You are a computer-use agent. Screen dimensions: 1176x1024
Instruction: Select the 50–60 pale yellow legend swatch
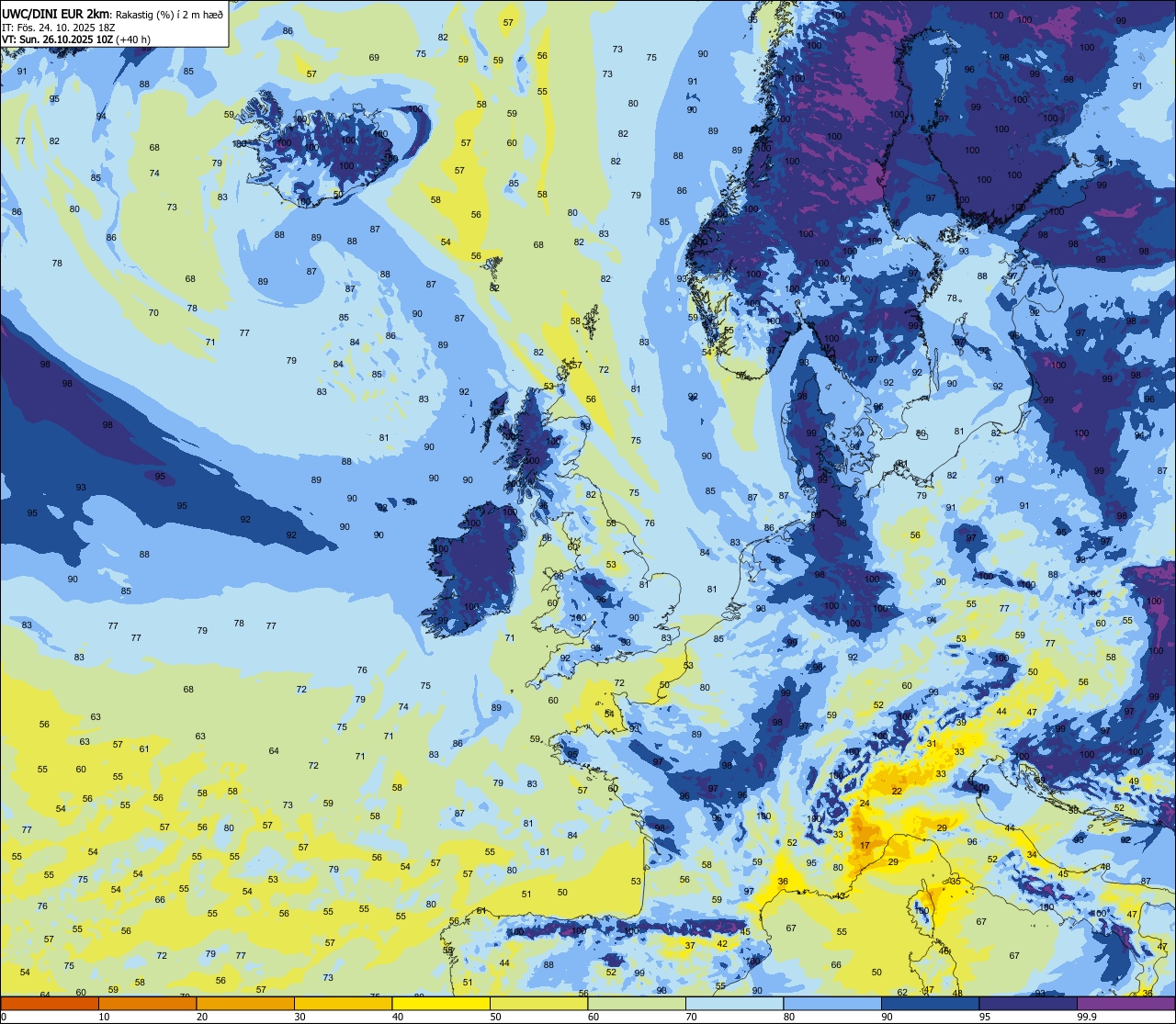538,1004
